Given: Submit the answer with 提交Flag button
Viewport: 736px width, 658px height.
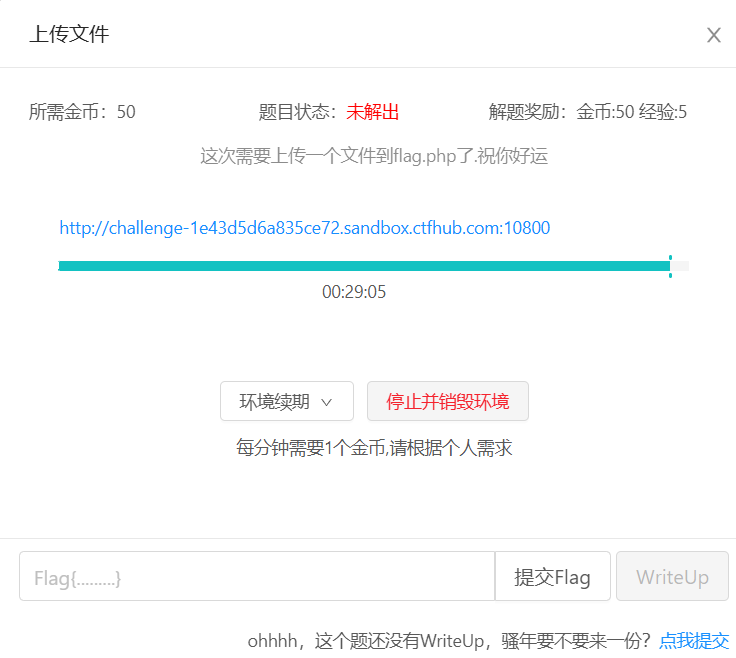Looking at the screenshot, I should tap(552, 577).
